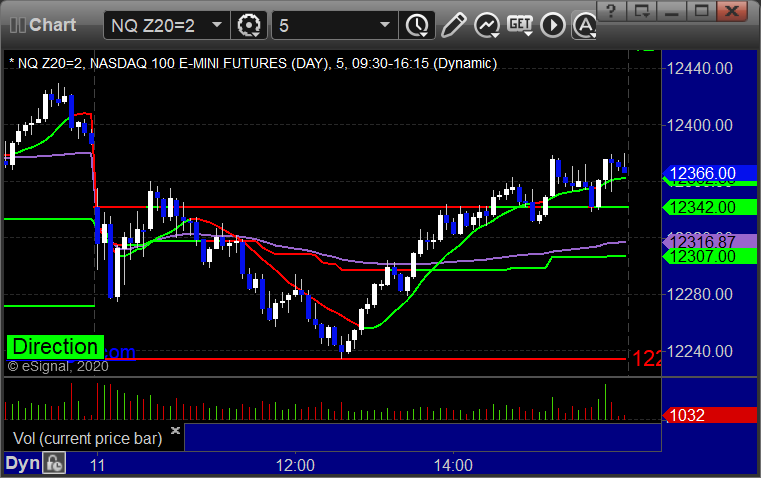This screenshot has height=478, width=761.
Task: Select the purple 12316.87 price tag
Action: tap(710, 241)
